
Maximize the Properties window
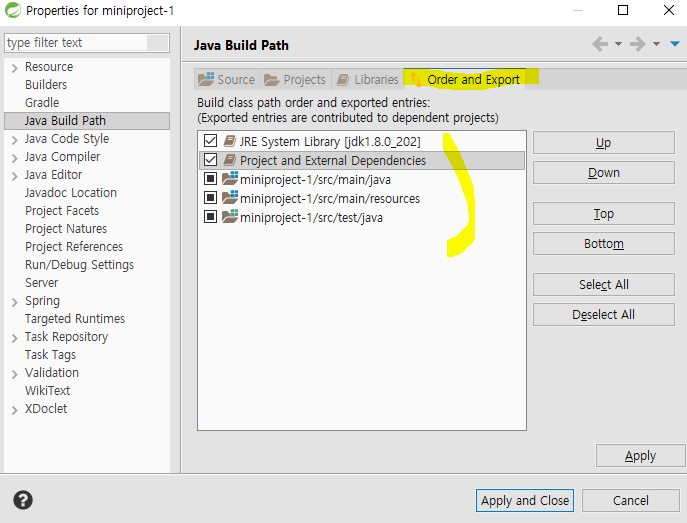point(623,10)
